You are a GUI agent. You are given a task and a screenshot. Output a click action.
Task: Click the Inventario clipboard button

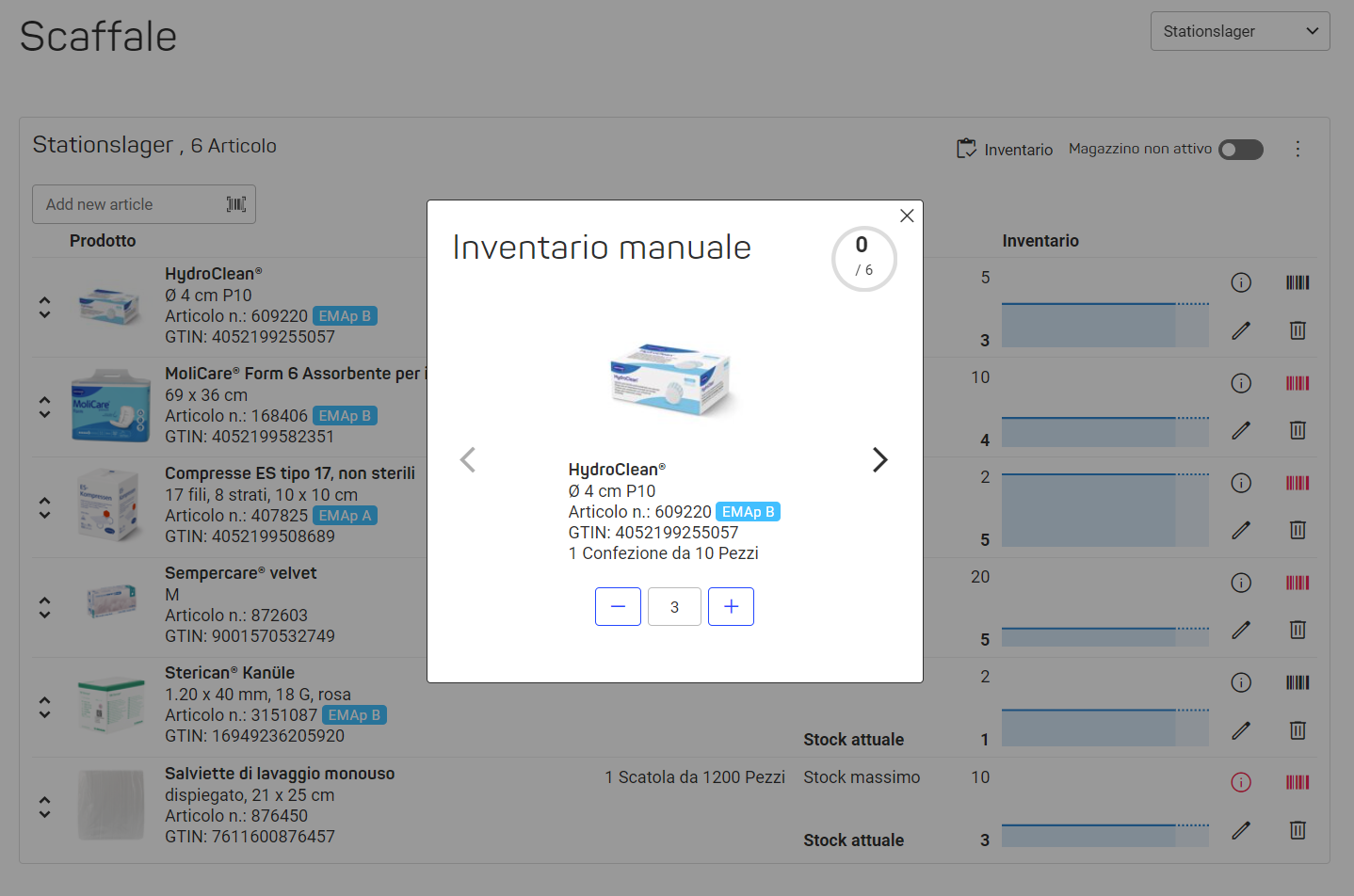1005,149
